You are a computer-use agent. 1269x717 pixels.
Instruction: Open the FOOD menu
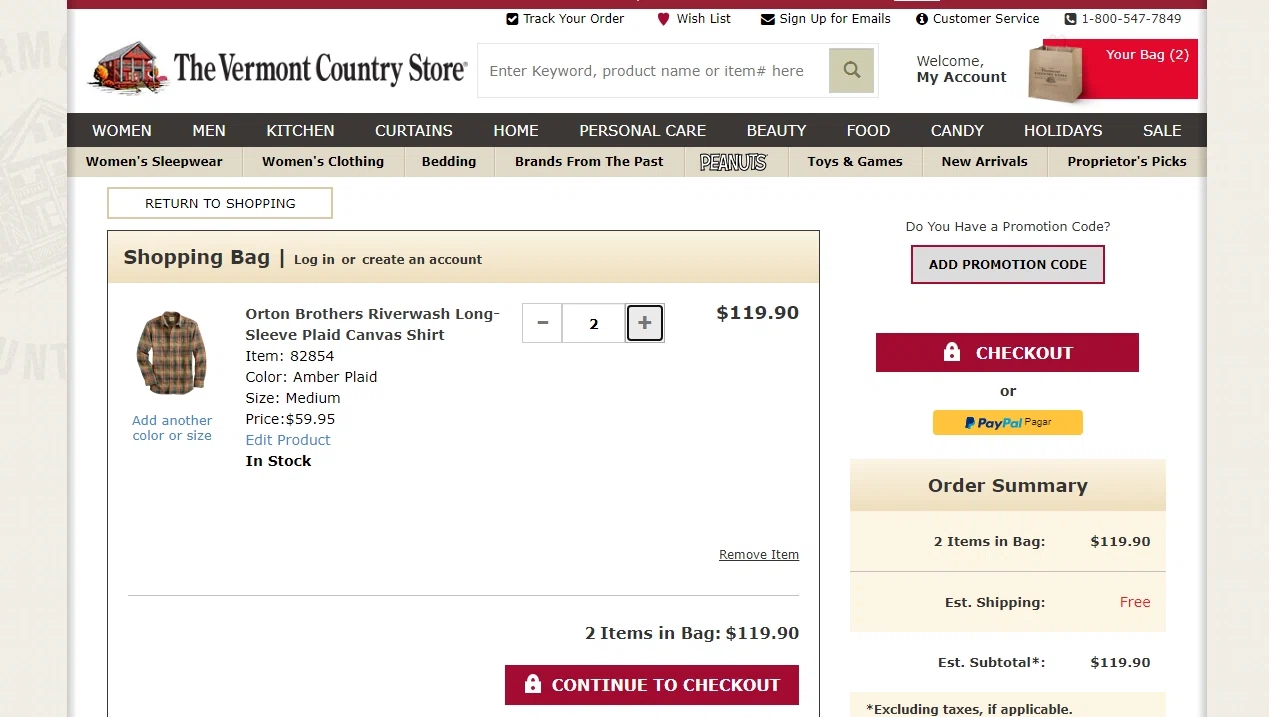click(x=868, y=130)
